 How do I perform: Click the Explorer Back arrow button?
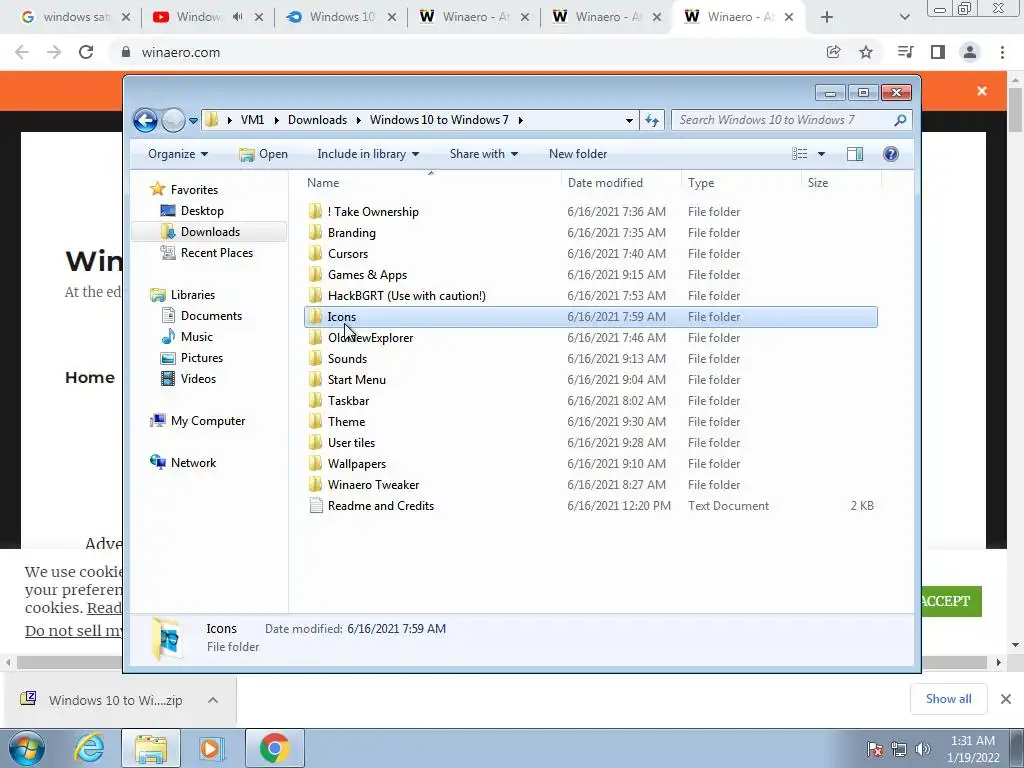click(145, 120)
